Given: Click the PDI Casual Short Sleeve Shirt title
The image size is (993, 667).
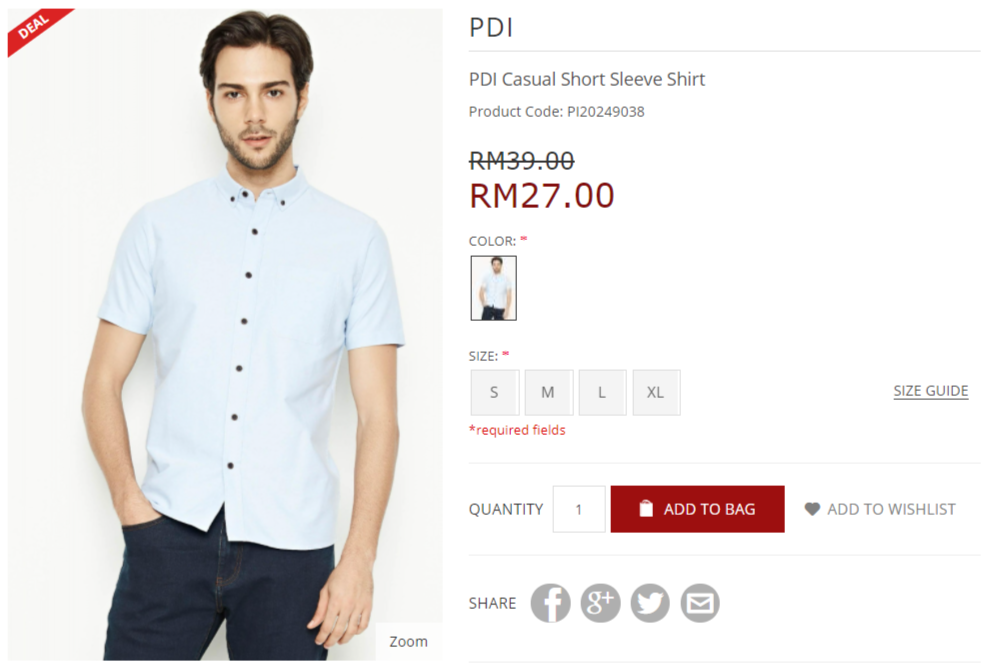Looking at the screenshot, I should (x=586, y=79).
